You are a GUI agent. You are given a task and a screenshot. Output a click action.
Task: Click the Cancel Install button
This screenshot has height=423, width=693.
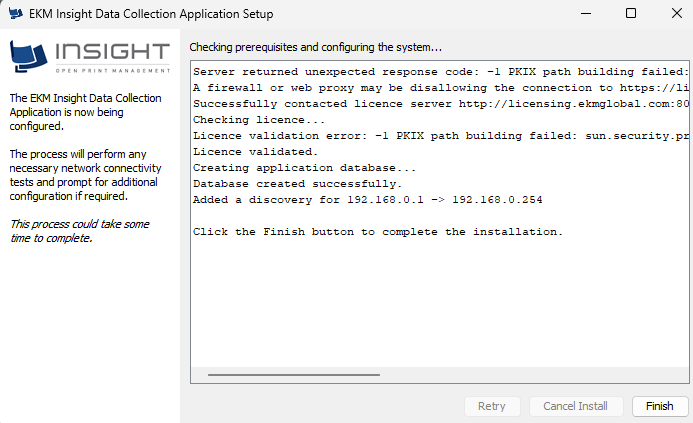coord(576,406)
